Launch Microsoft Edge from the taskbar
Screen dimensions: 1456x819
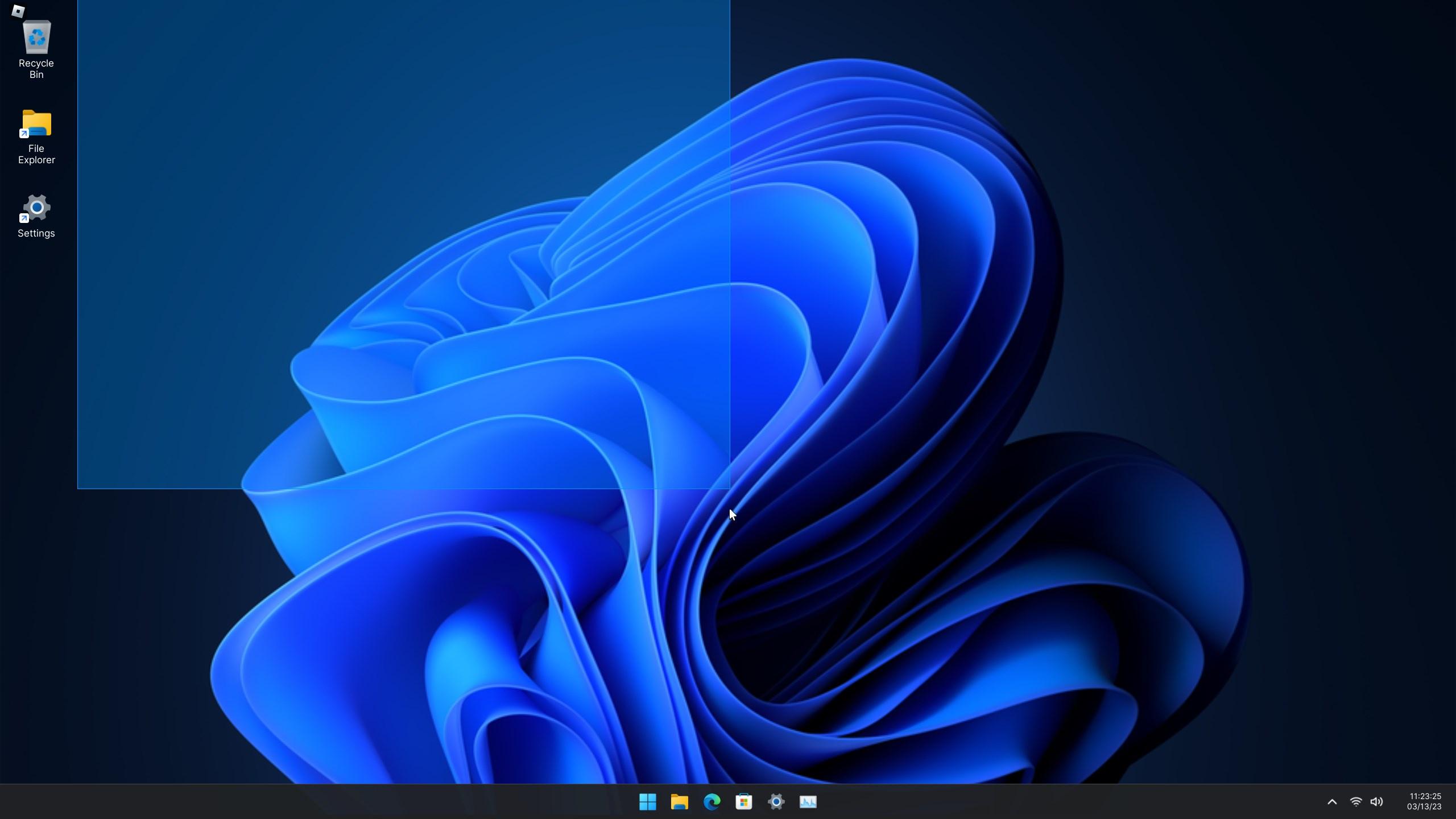tap(712, 802)
